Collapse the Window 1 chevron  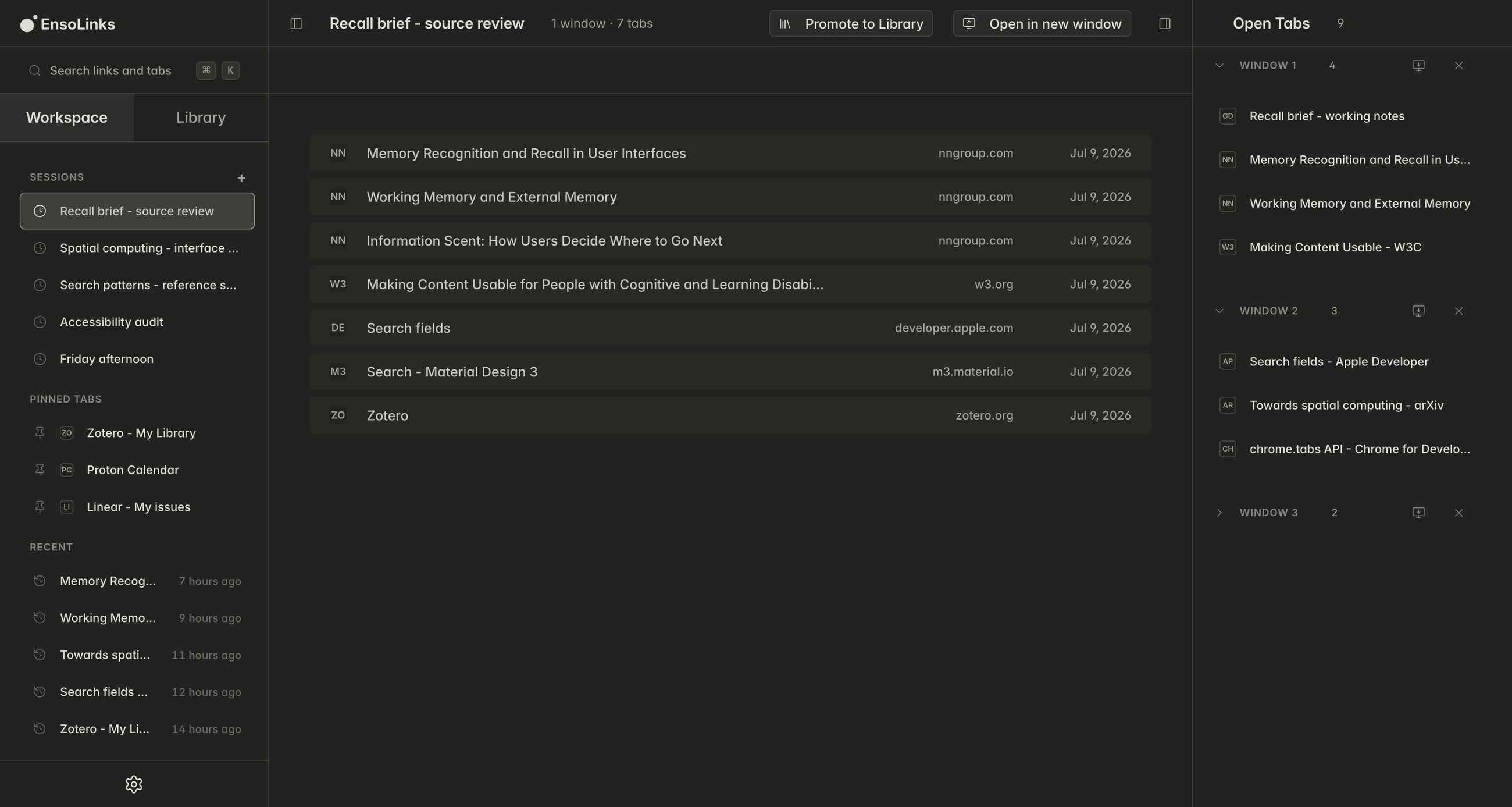[1219, 65]
